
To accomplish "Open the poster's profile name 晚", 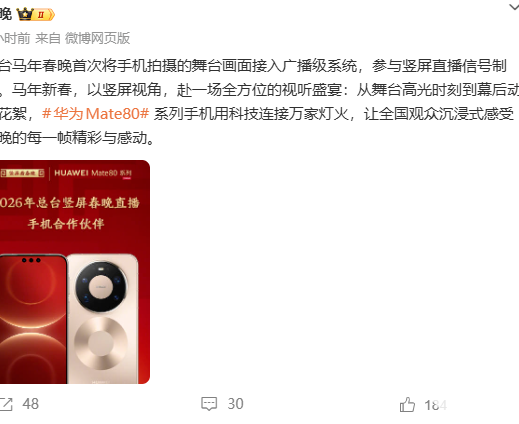I will (x=6, y=15).
